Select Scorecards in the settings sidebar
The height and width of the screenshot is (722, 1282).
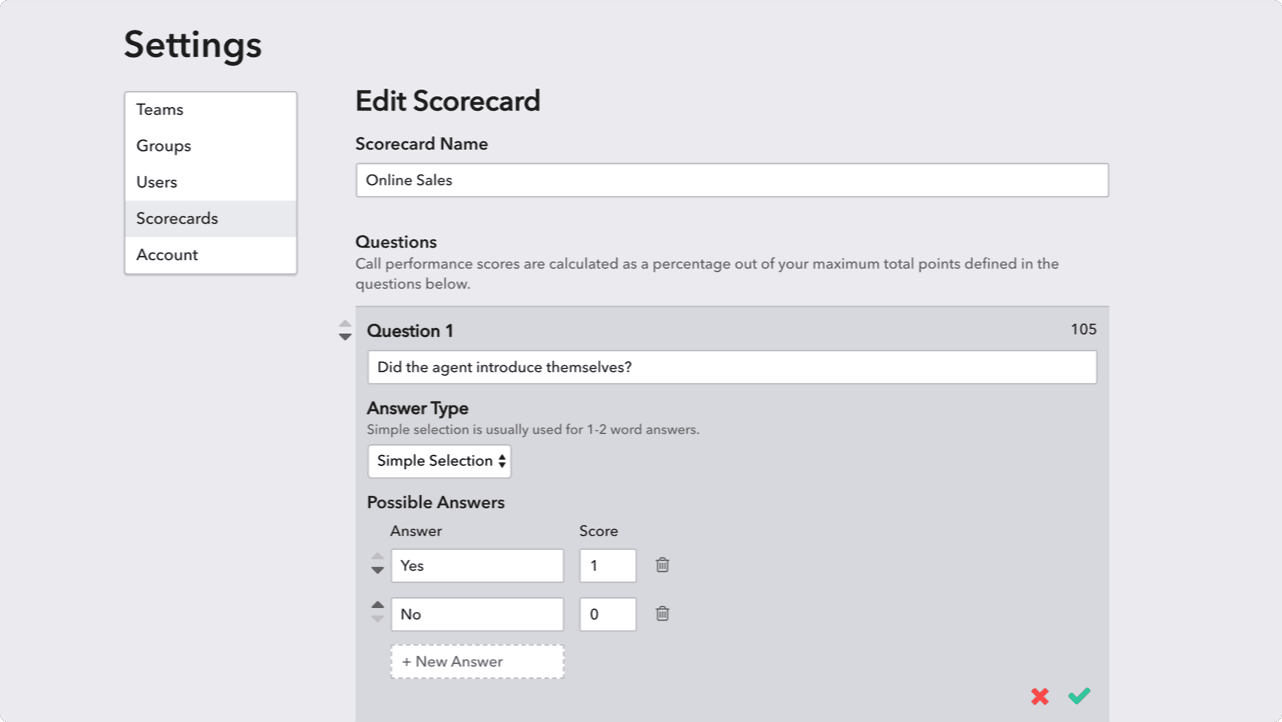coord(210,218)
